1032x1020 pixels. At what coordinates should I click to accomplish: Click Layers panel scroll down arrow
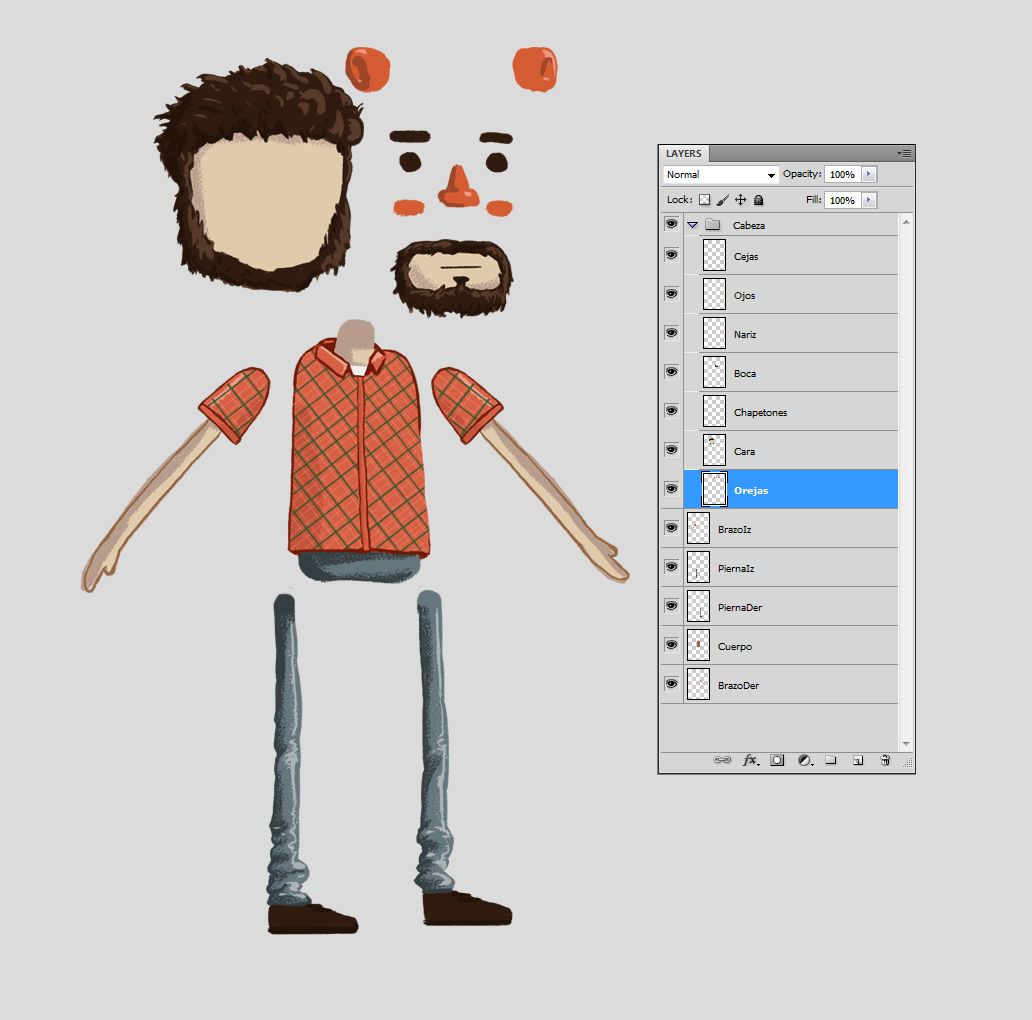click(x=906, y=744)
